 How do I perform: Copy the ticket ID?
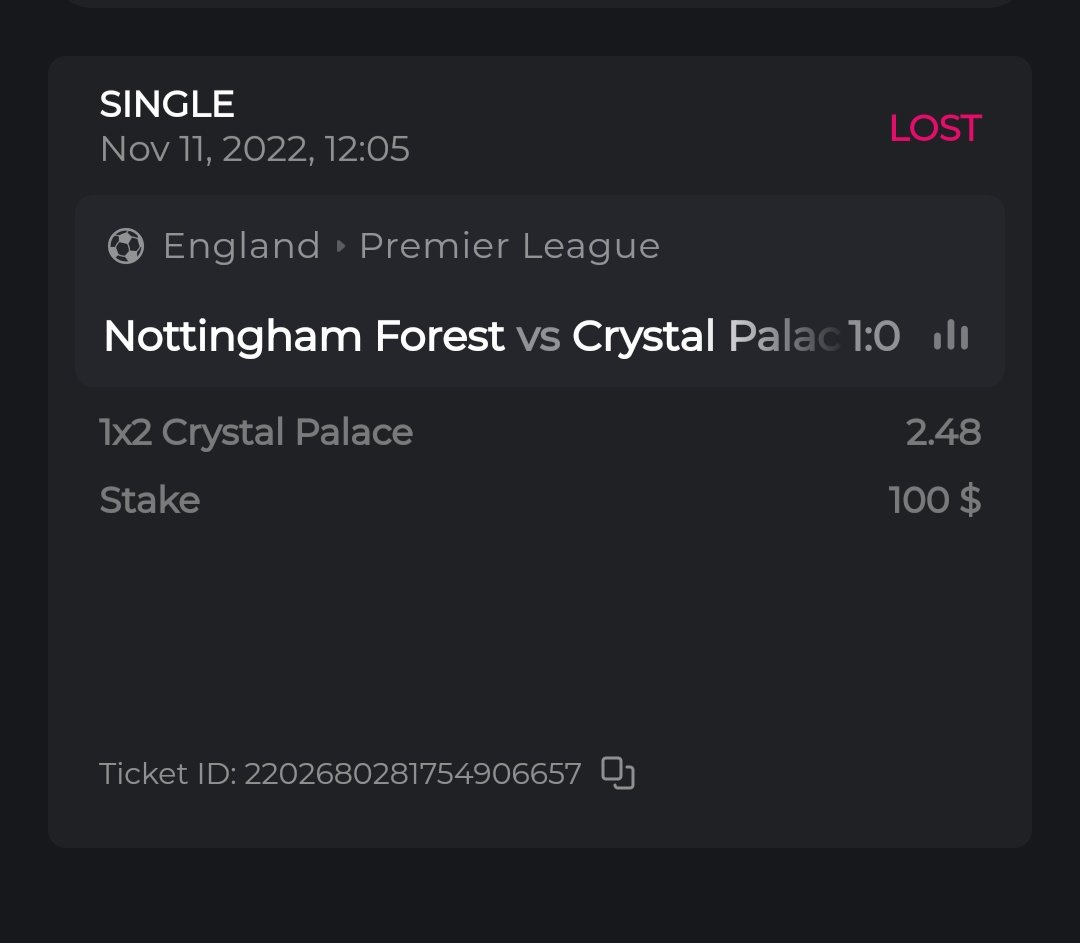(x=618, y=773)
